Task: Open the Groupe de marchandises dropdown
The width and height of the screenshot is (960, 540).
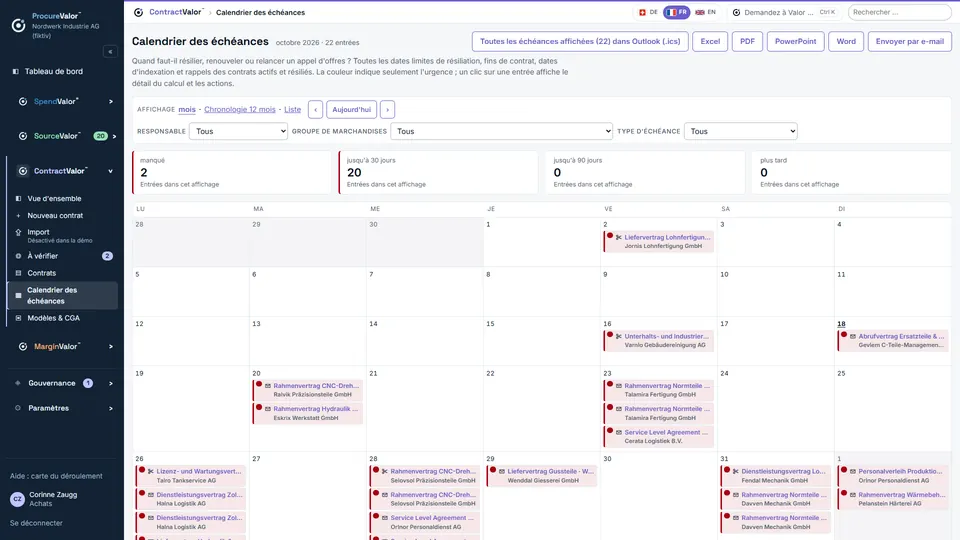Action: [x=501, y=131]
